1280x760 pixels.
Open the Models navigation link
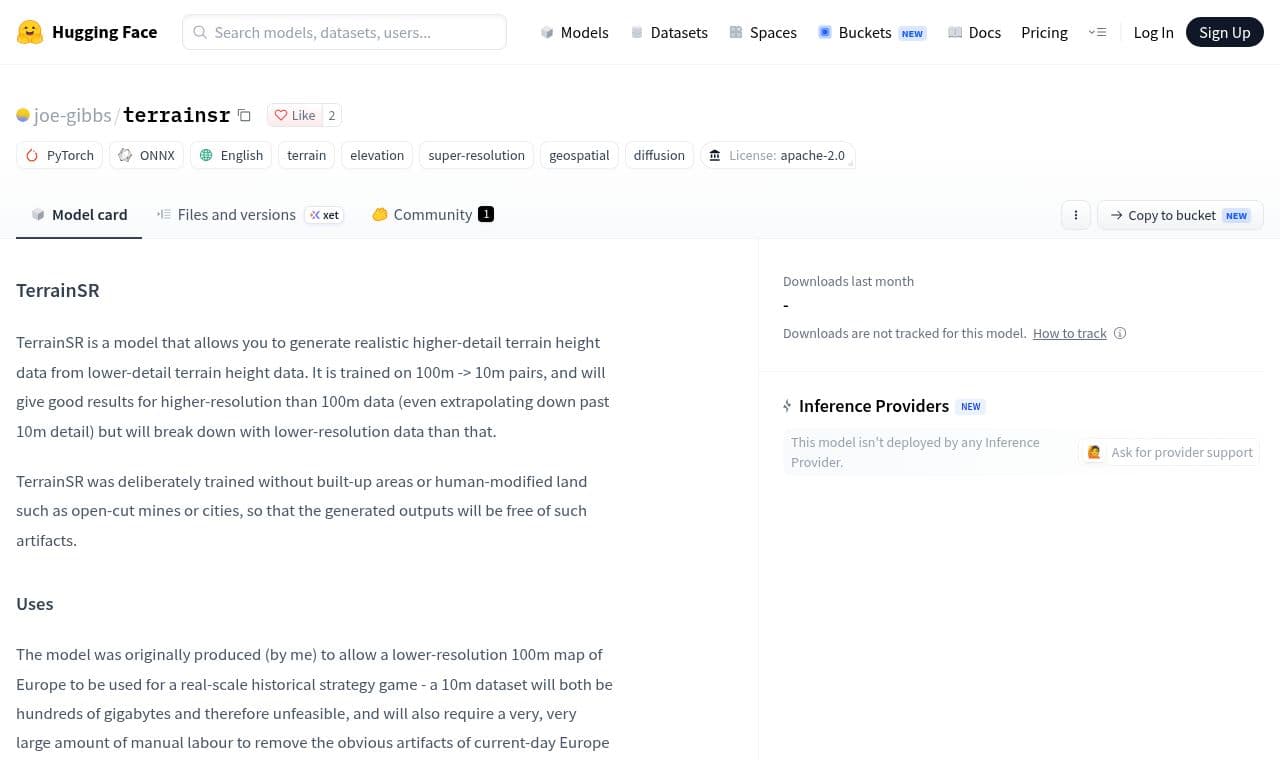[574, 32]
